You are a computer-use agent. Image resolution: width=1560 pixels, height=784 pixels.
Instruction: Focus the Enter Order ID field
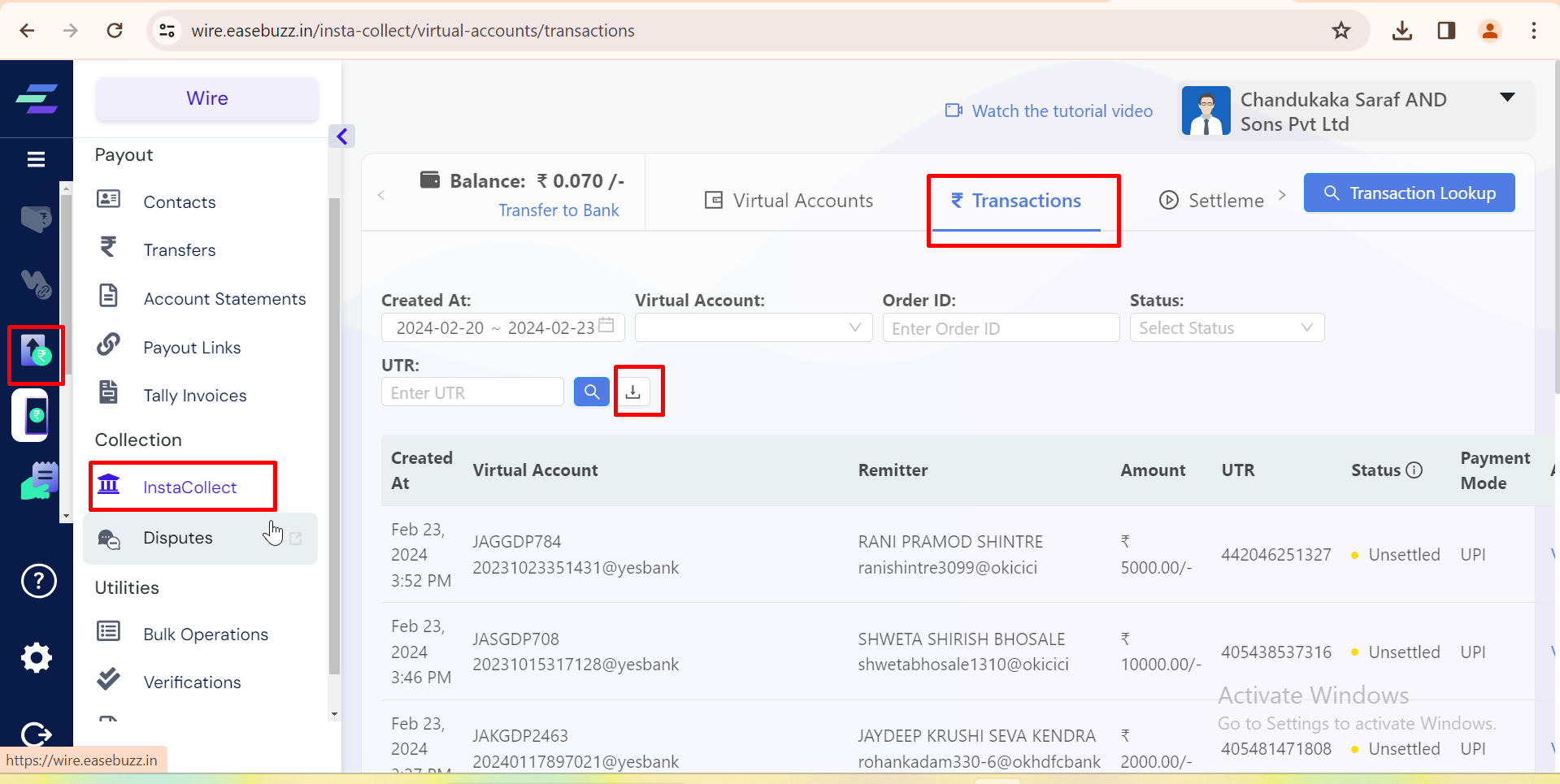[1001, 328]
